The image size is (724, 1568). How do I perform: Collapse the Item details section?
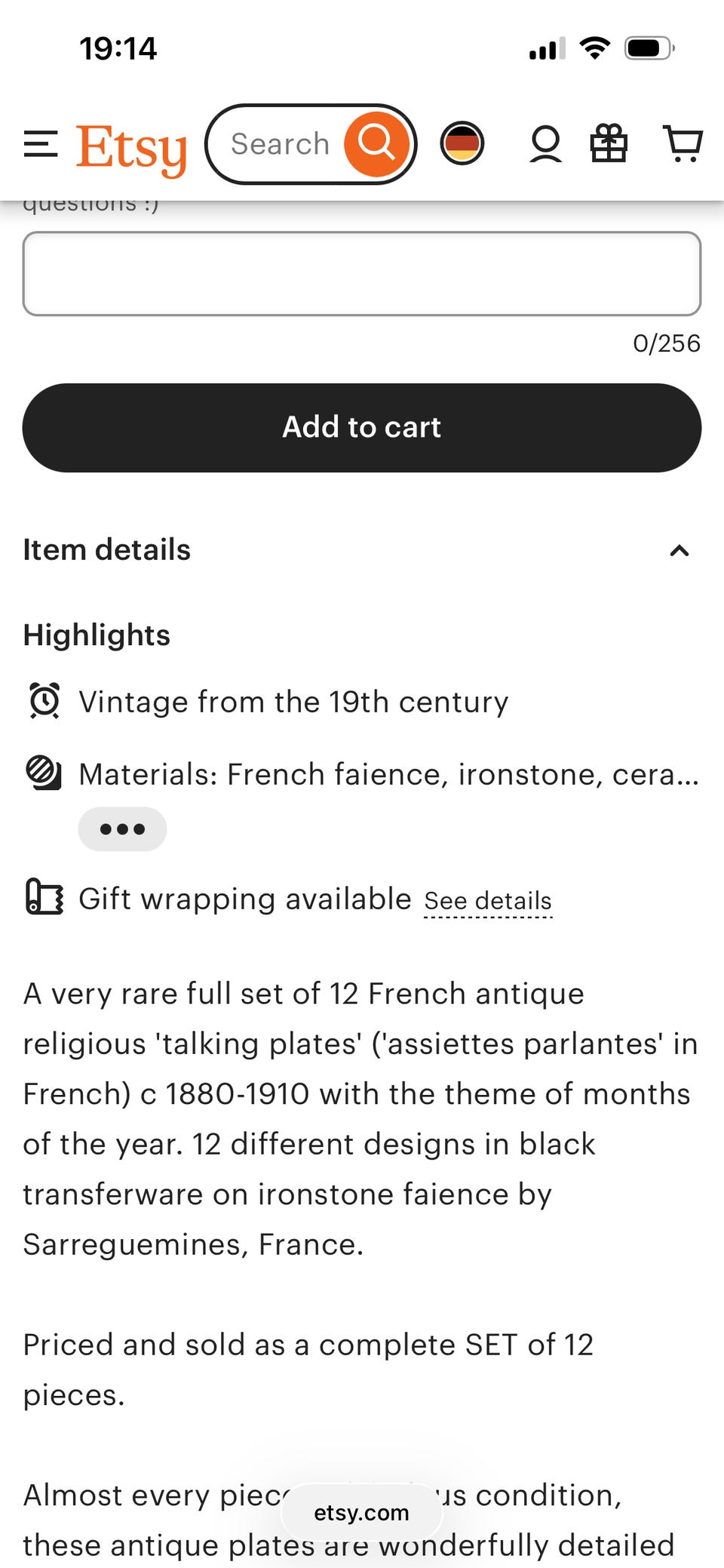[x=679, y=551]
